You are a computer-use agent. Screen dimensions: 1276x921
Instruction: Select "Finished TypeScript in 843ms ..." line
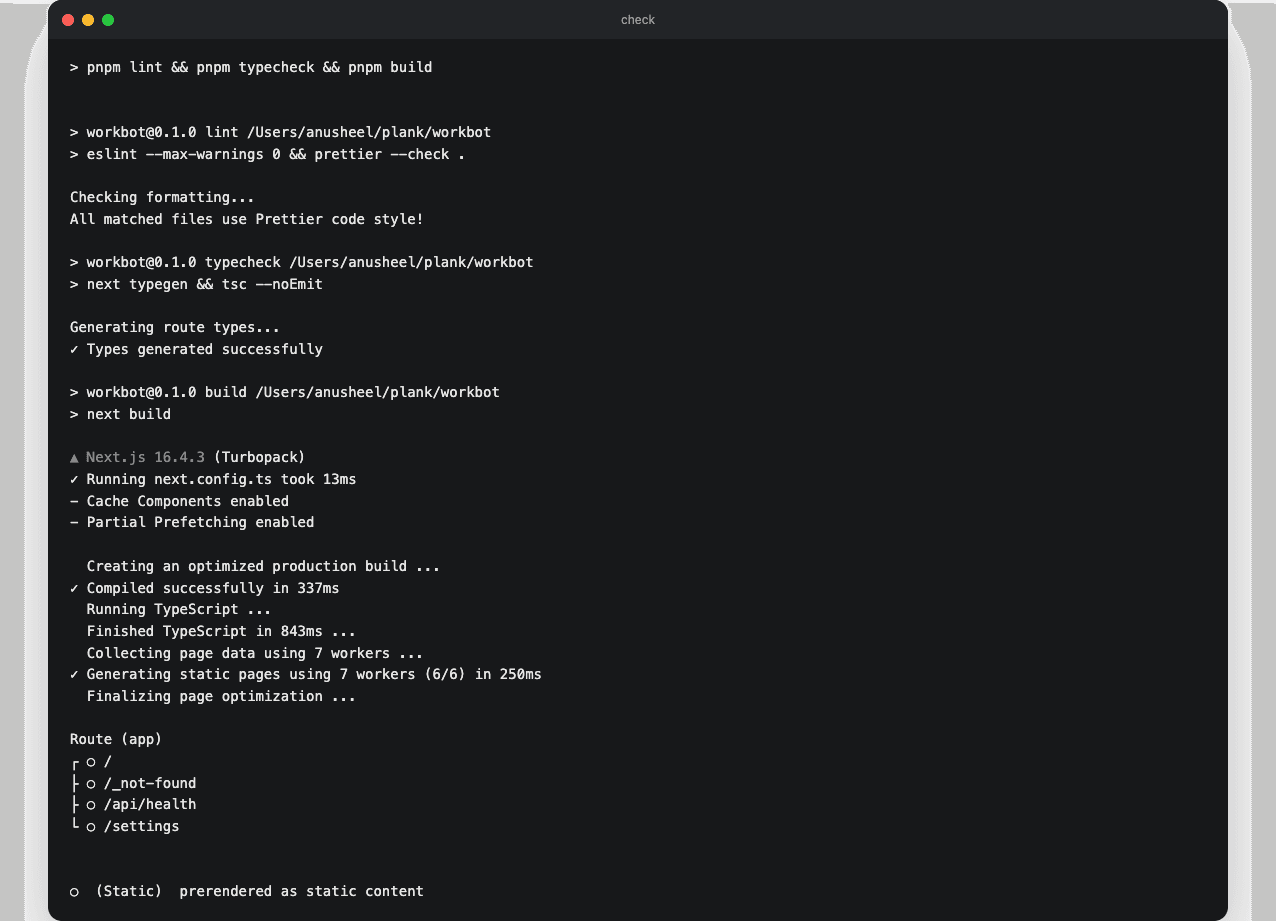(x=221, y=631)
